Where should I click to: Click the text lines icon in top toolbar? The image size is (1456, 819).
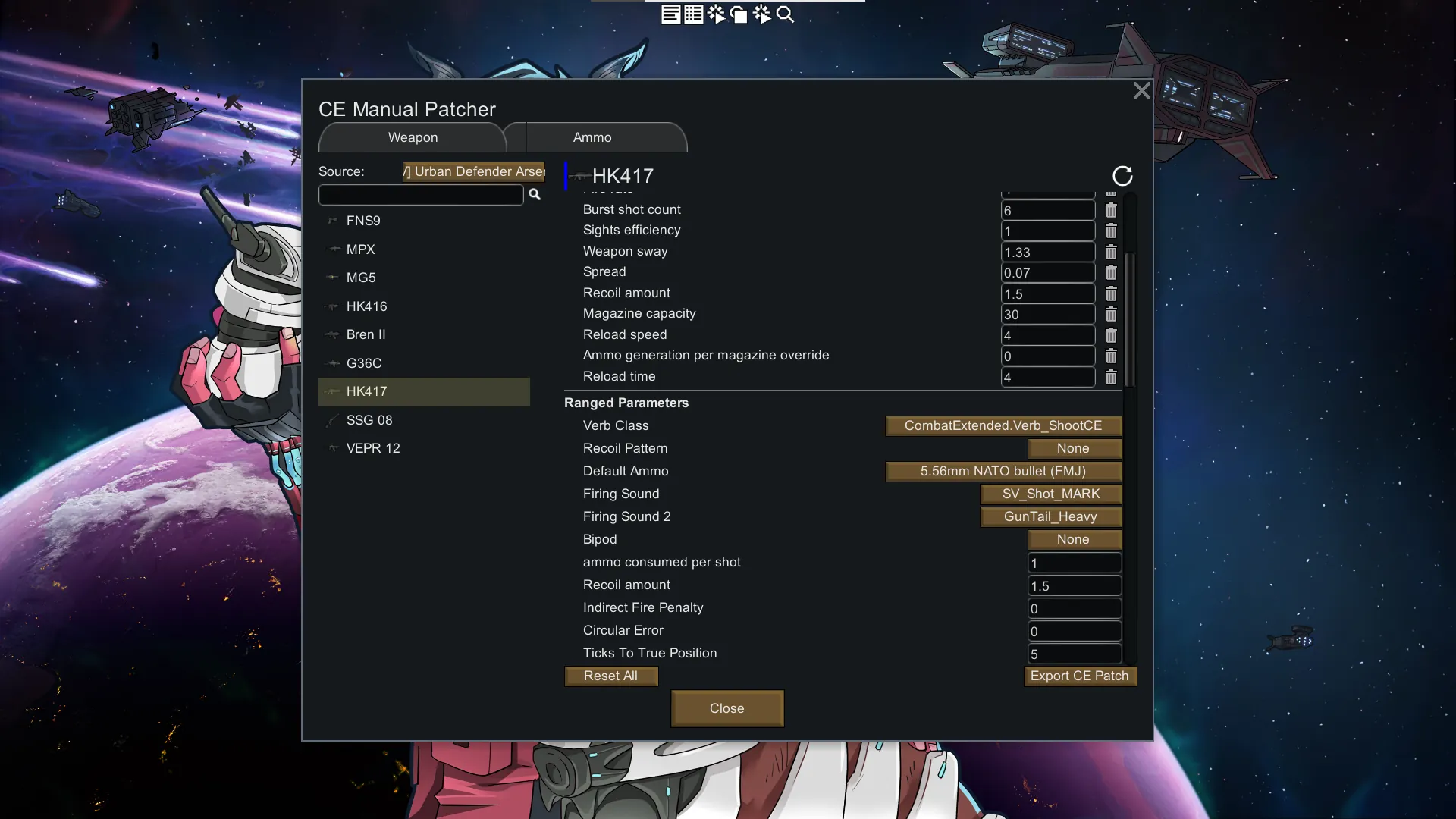[x=670, y=14]
